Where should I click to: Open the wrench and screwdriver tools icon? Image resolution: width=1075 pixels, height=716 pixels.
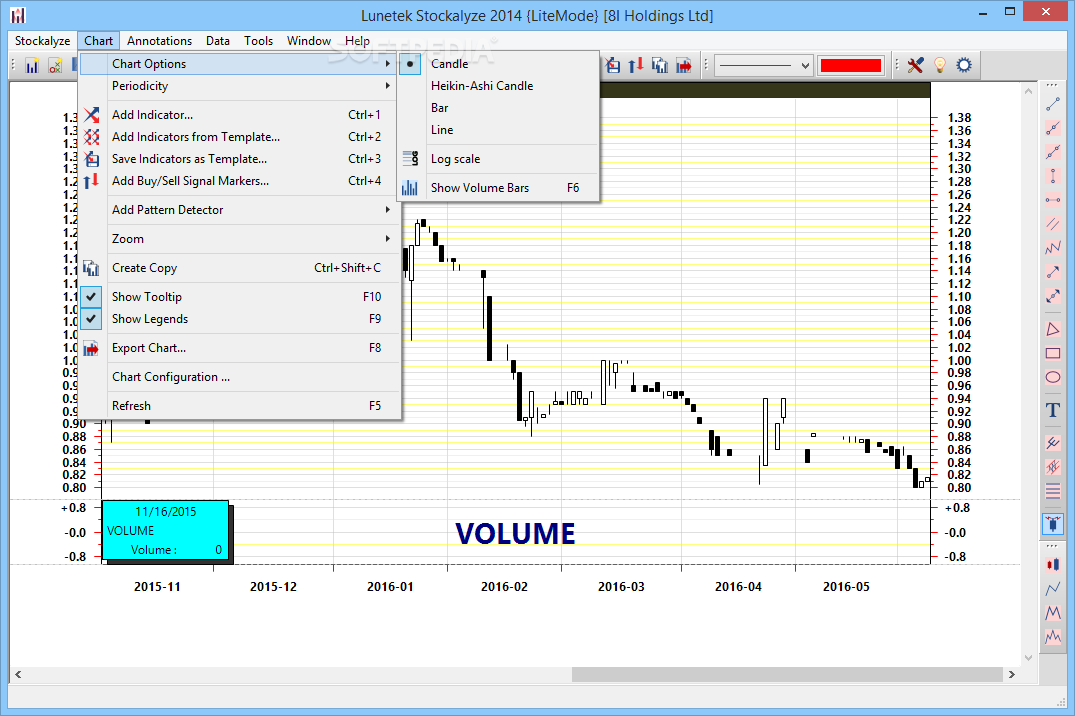(x=915, y=65)
